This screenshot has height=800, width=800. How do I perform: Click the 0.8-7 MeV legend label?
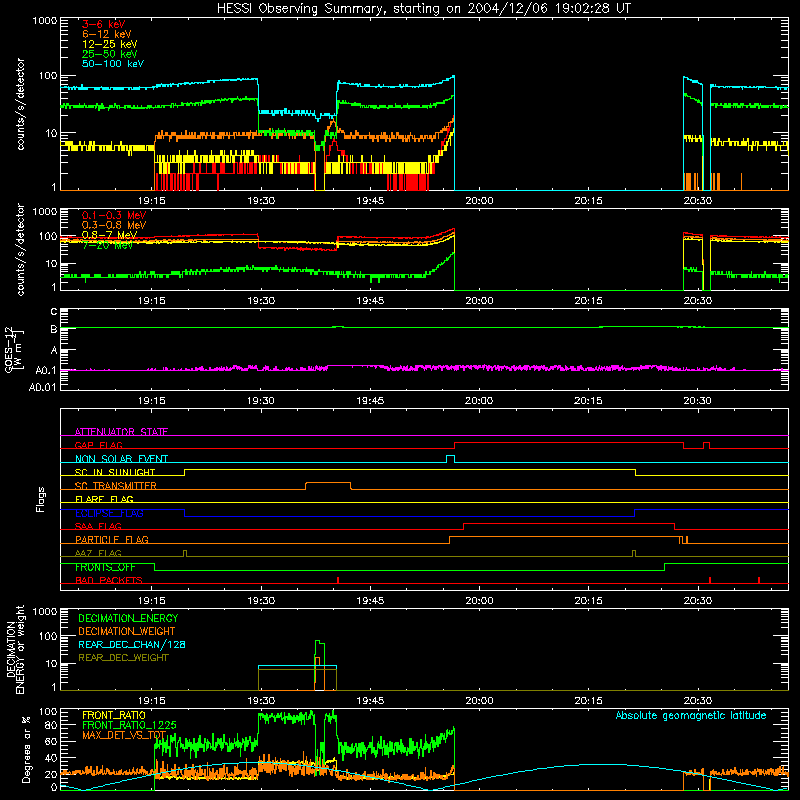click(x=109, y=235)
